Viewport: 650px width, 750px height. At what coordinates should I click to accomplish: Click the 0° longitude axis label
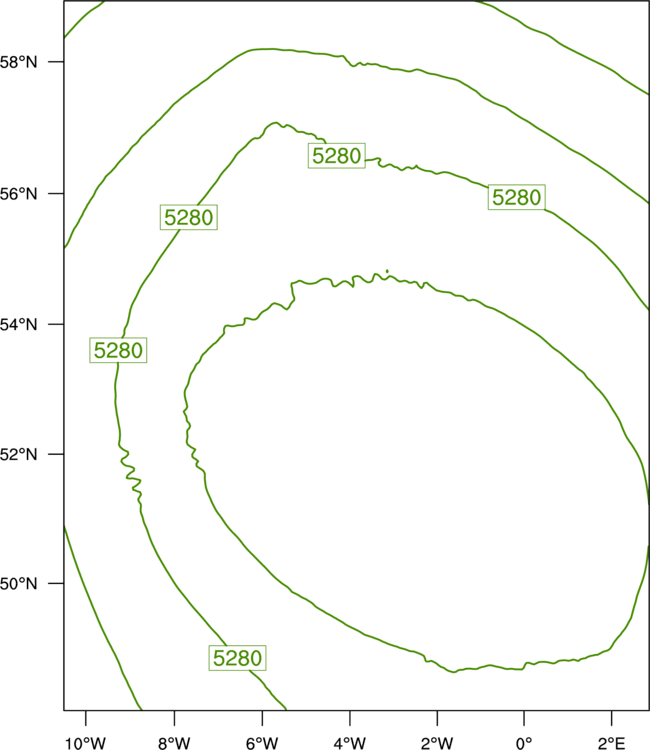pyautogui.click(x=524, y=743)
